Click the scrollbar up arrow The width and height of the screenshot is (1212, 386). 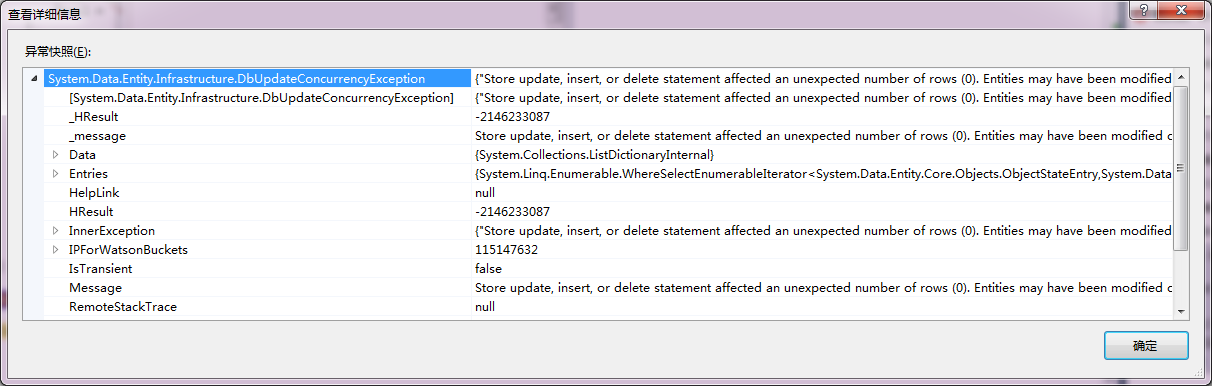(1181, 78)
